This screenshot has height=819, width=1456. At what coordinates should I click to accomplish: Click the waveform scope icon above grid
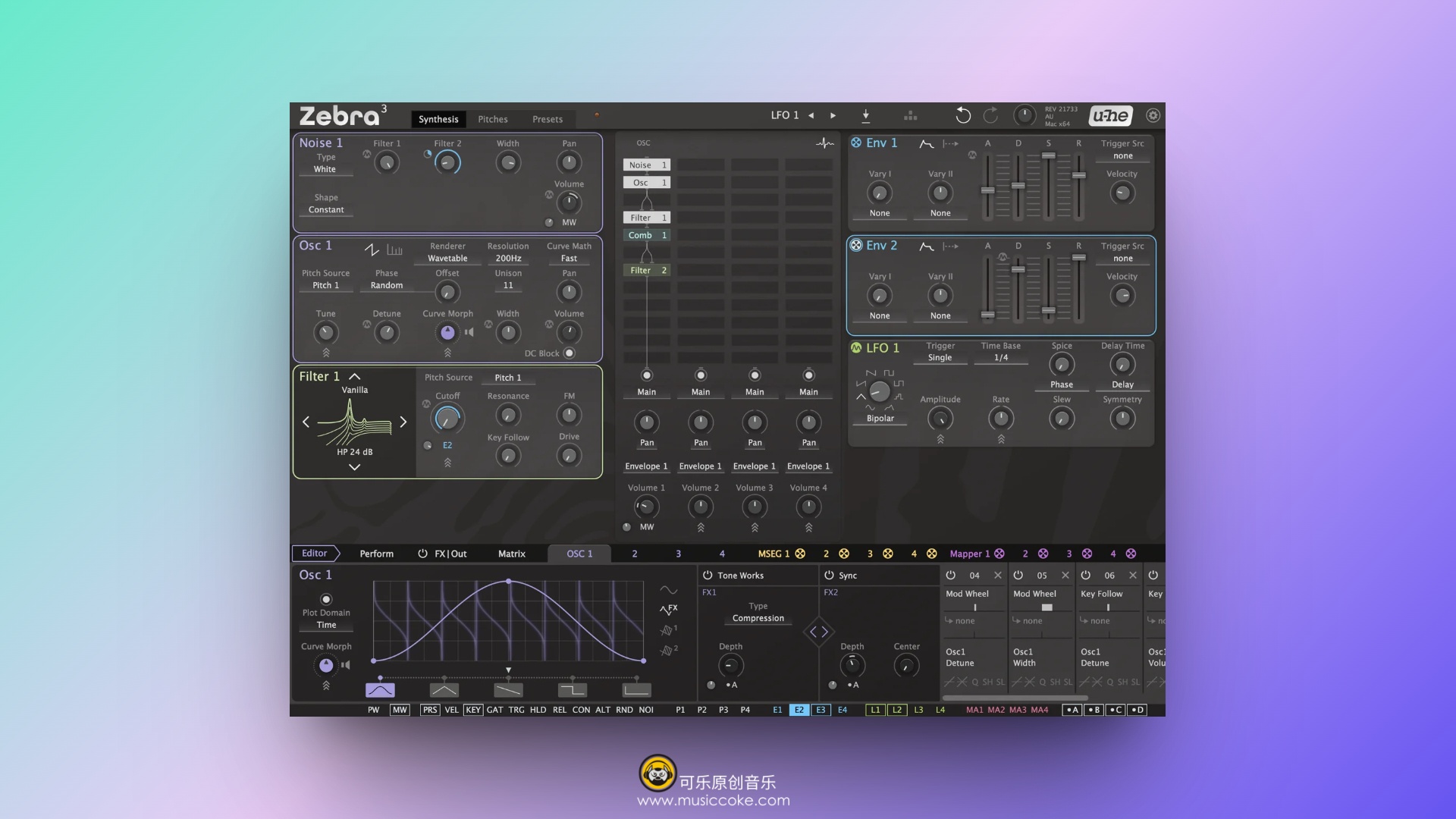pos(824,143)
